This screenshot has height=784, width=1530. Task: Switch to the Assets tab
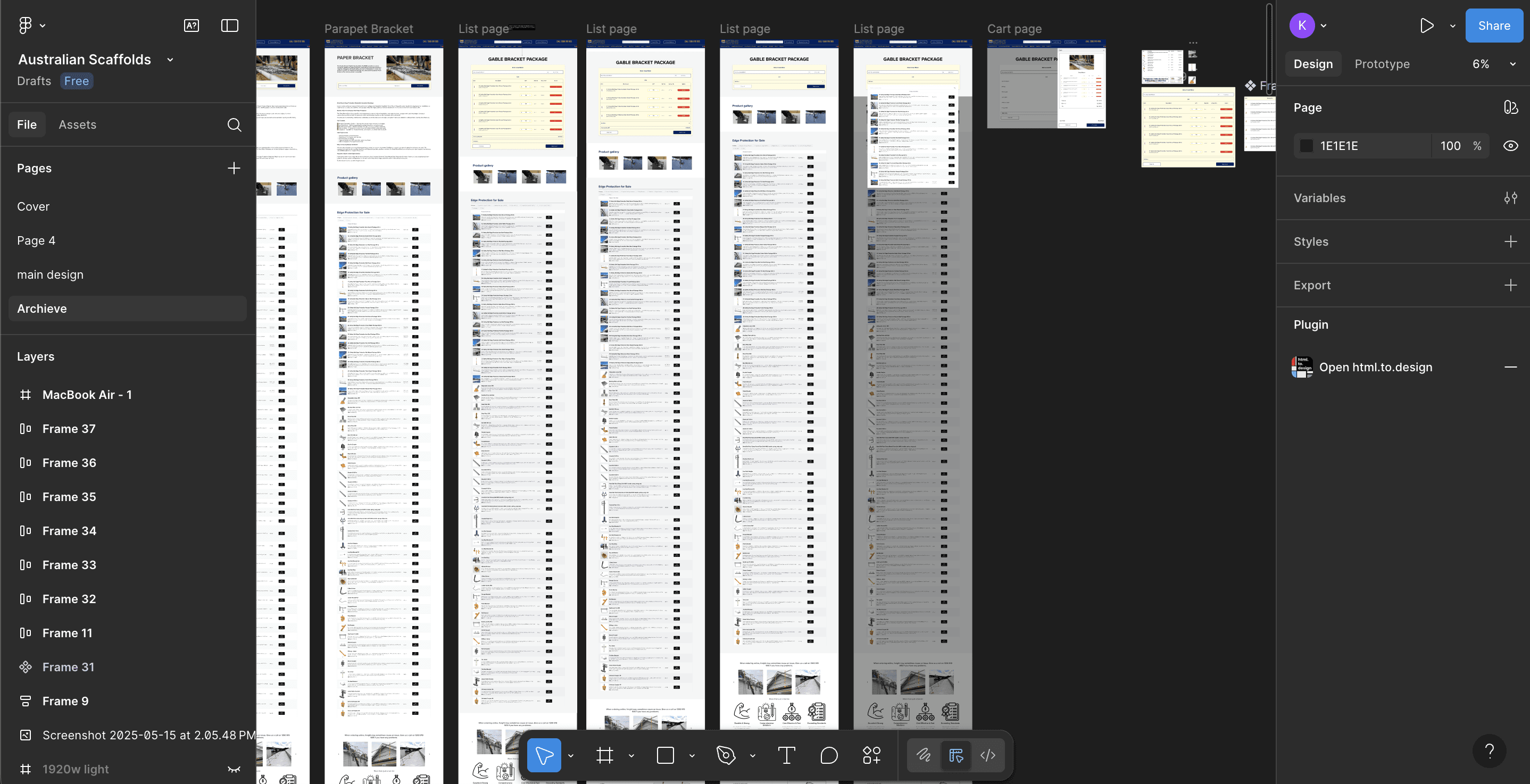coord(77,124)
